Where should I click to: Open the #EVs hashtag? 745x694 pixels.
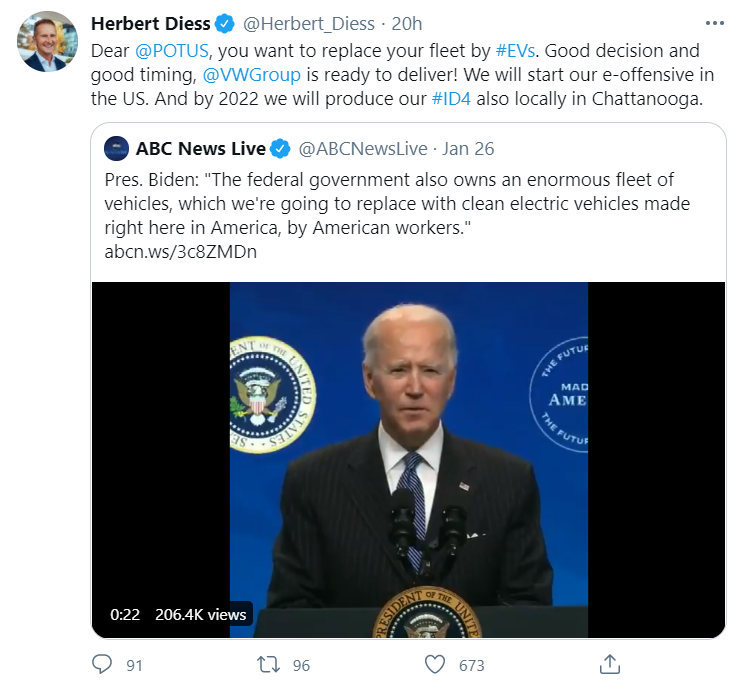pyautogui.click(x=517, y=50)
